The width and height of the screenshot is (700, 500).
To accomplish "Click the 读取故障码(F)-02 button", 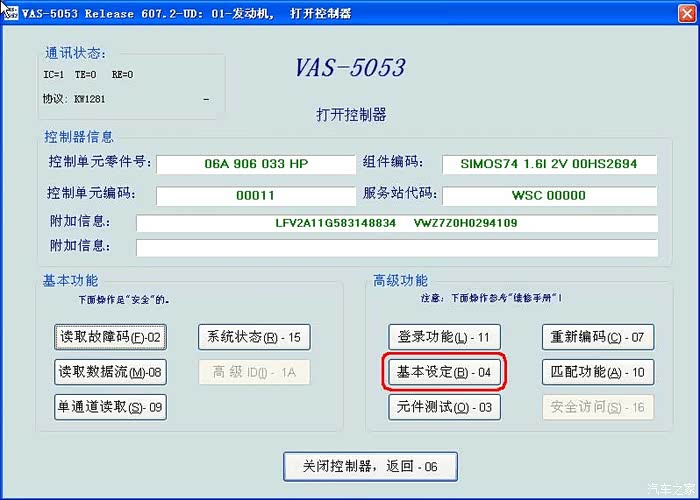I will (110, 337).
